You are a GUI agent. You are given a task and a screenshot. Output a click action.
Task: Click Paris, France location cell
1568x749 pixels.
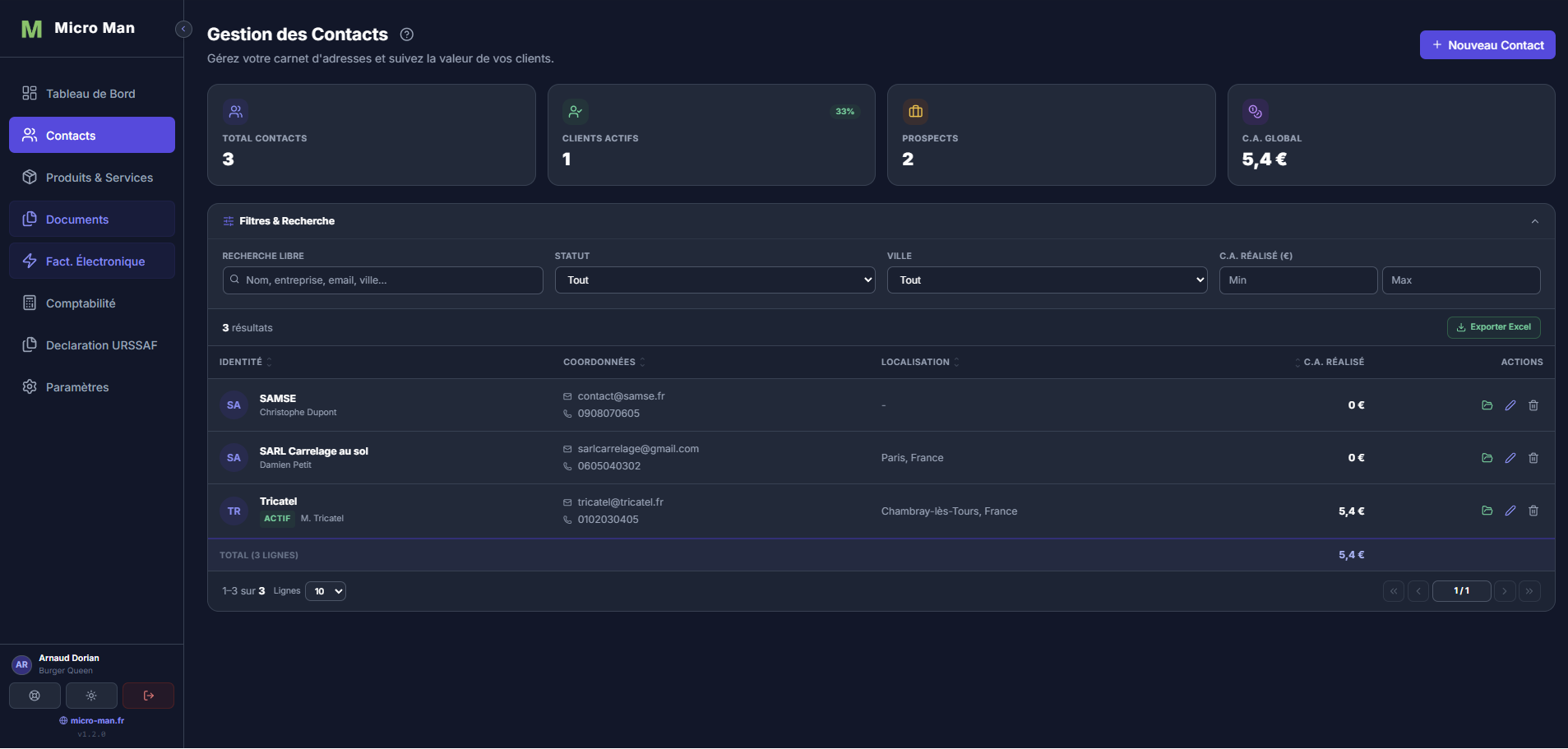[x=912, y=458]
